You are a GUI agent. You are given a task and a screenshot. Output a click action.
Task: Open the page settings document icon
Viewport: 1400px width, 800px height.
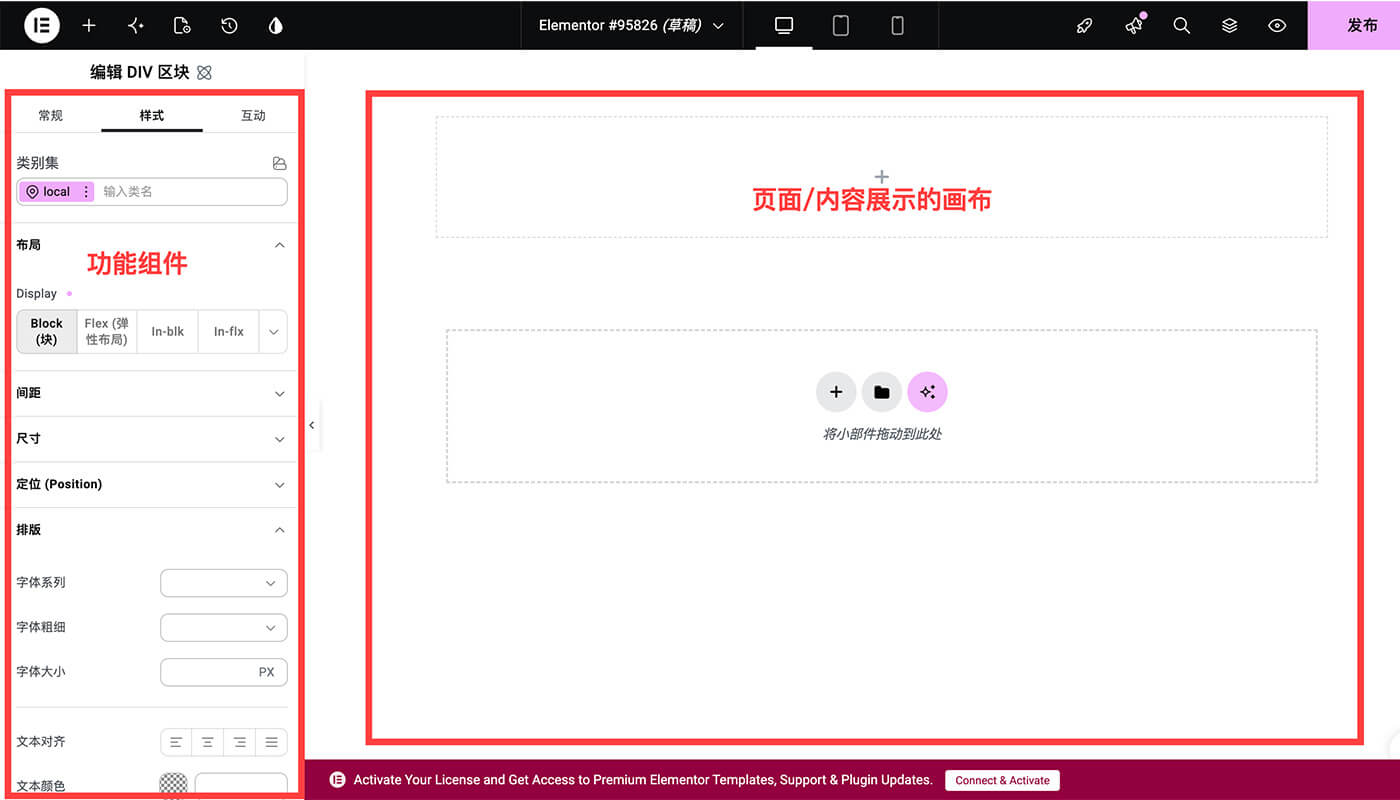(x=182, y=26)
